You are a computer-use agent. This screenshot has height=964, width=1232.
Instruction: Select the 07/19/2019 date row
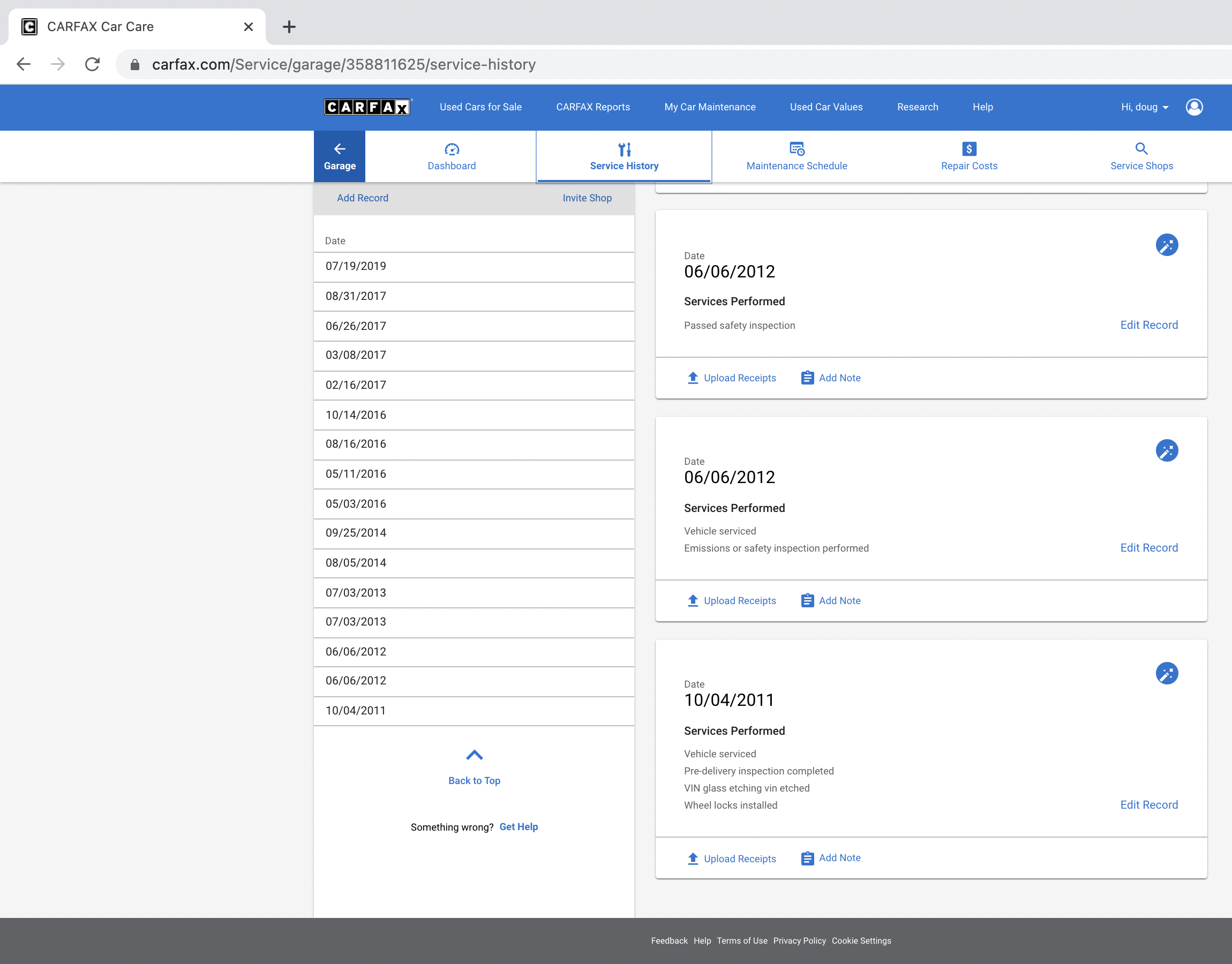pyautogui.click(x=474, y=266)
